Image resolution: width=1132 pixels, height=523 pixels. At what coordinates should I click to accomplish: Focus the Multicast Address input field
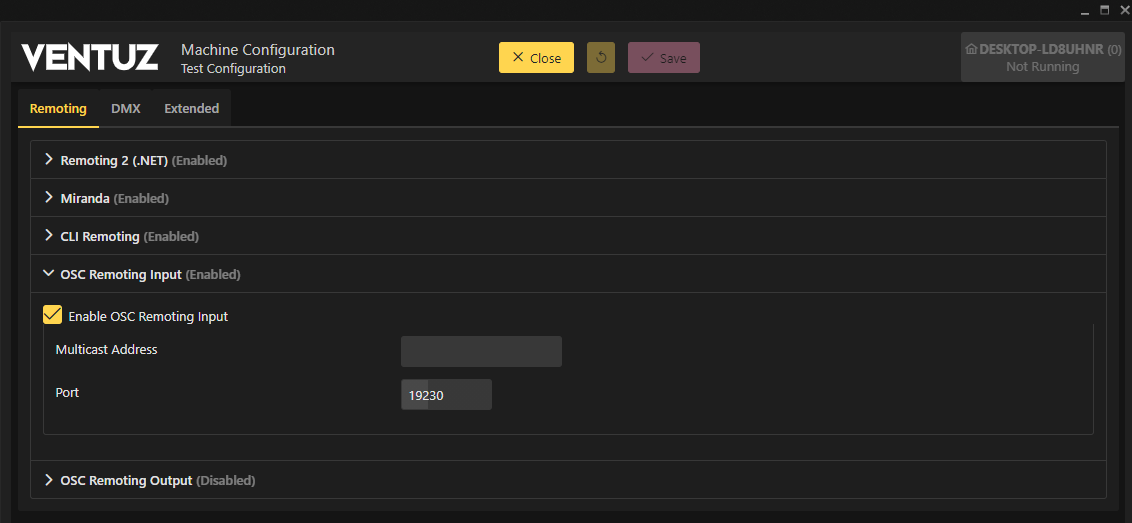[481, 352]
